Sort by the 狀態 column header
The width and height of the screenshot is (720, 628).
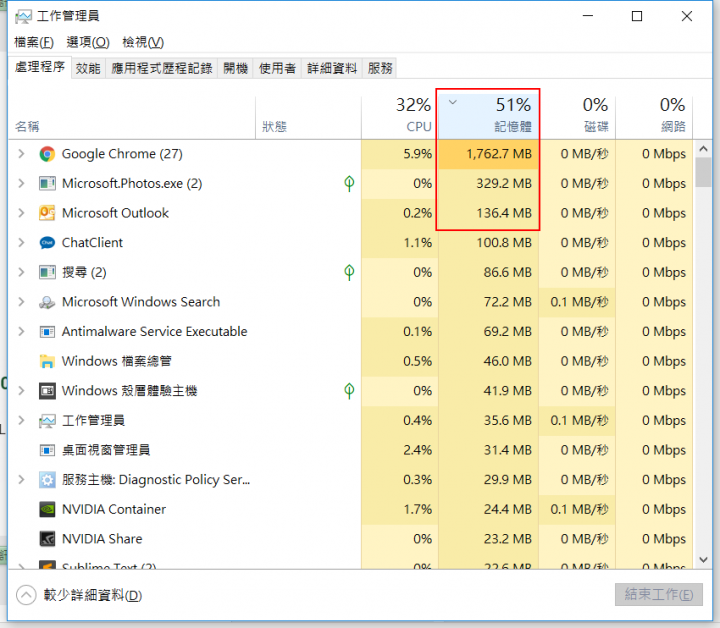click(x=309, y=117)
